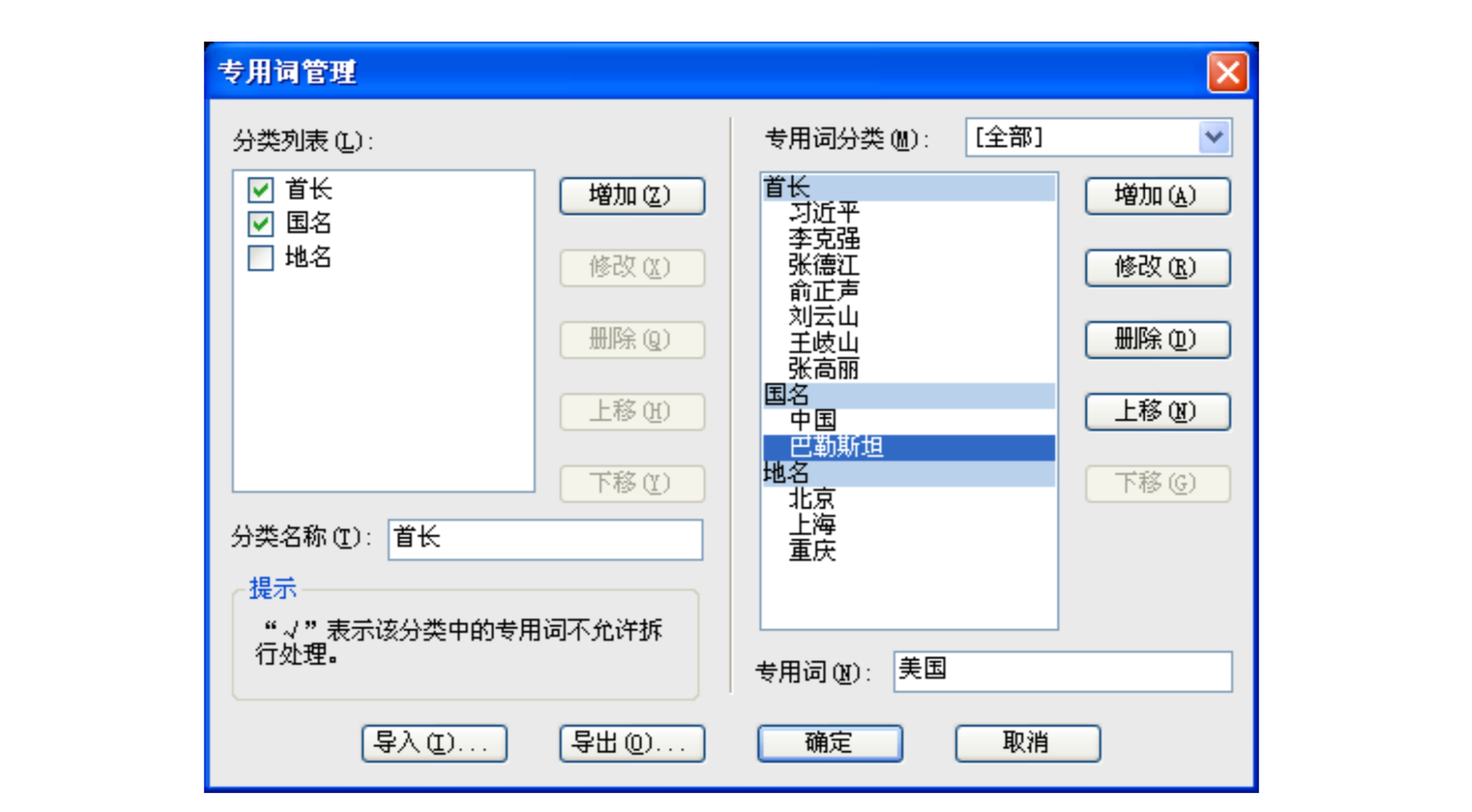Click the 增加(A) button to add term

(1156, 196)
